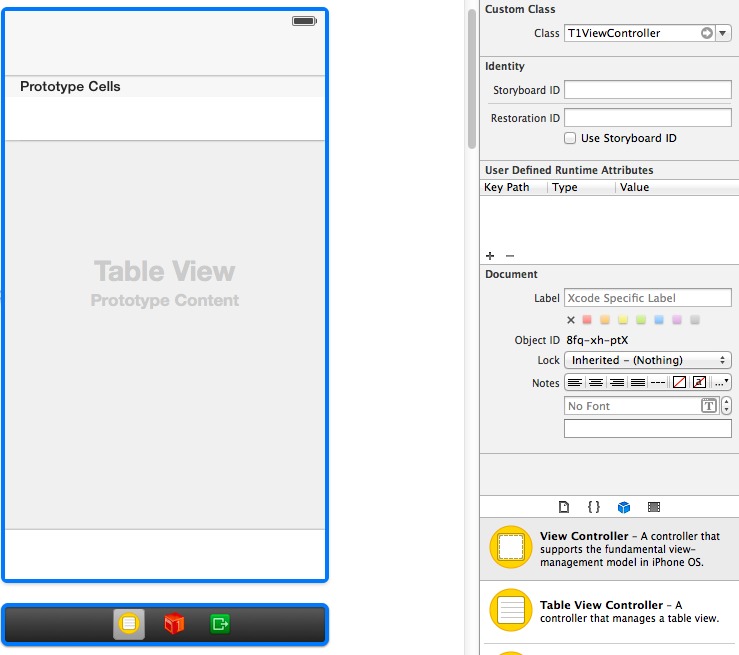Click the font size stepper

tap(726, 406)
